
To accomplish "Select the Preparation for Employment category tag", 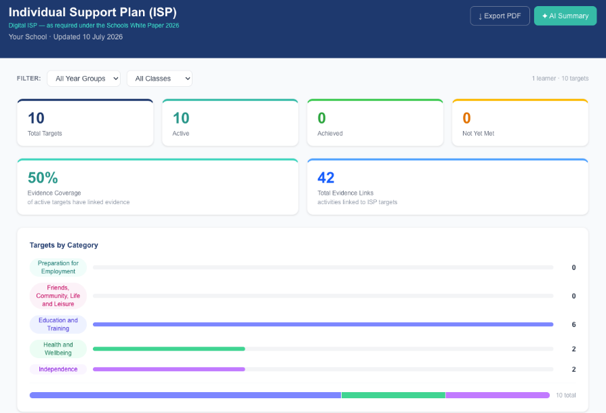I will click(58, 267).
